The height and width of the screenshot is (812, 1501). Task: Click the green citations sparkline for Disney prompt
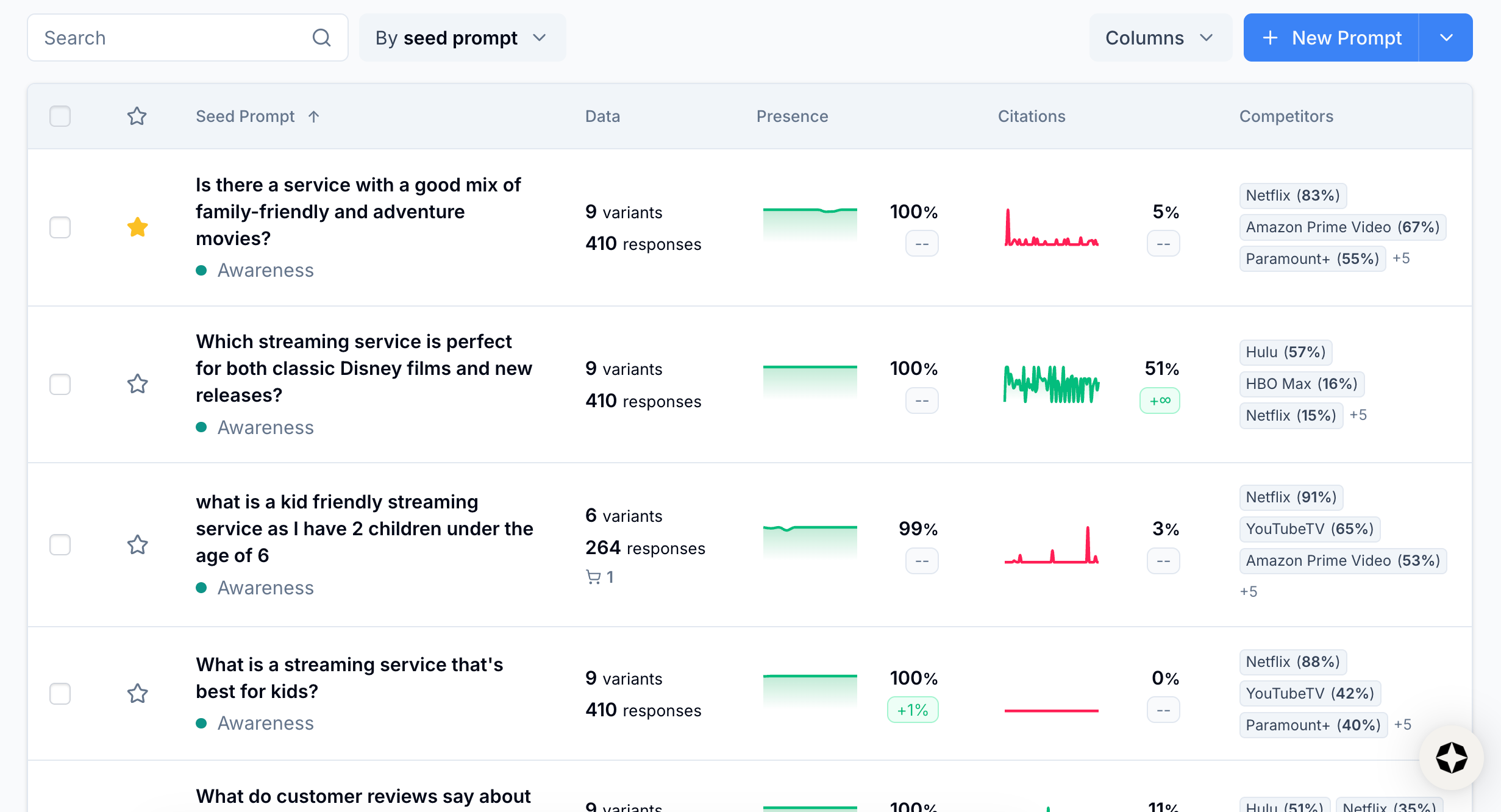click(1051, 385)
